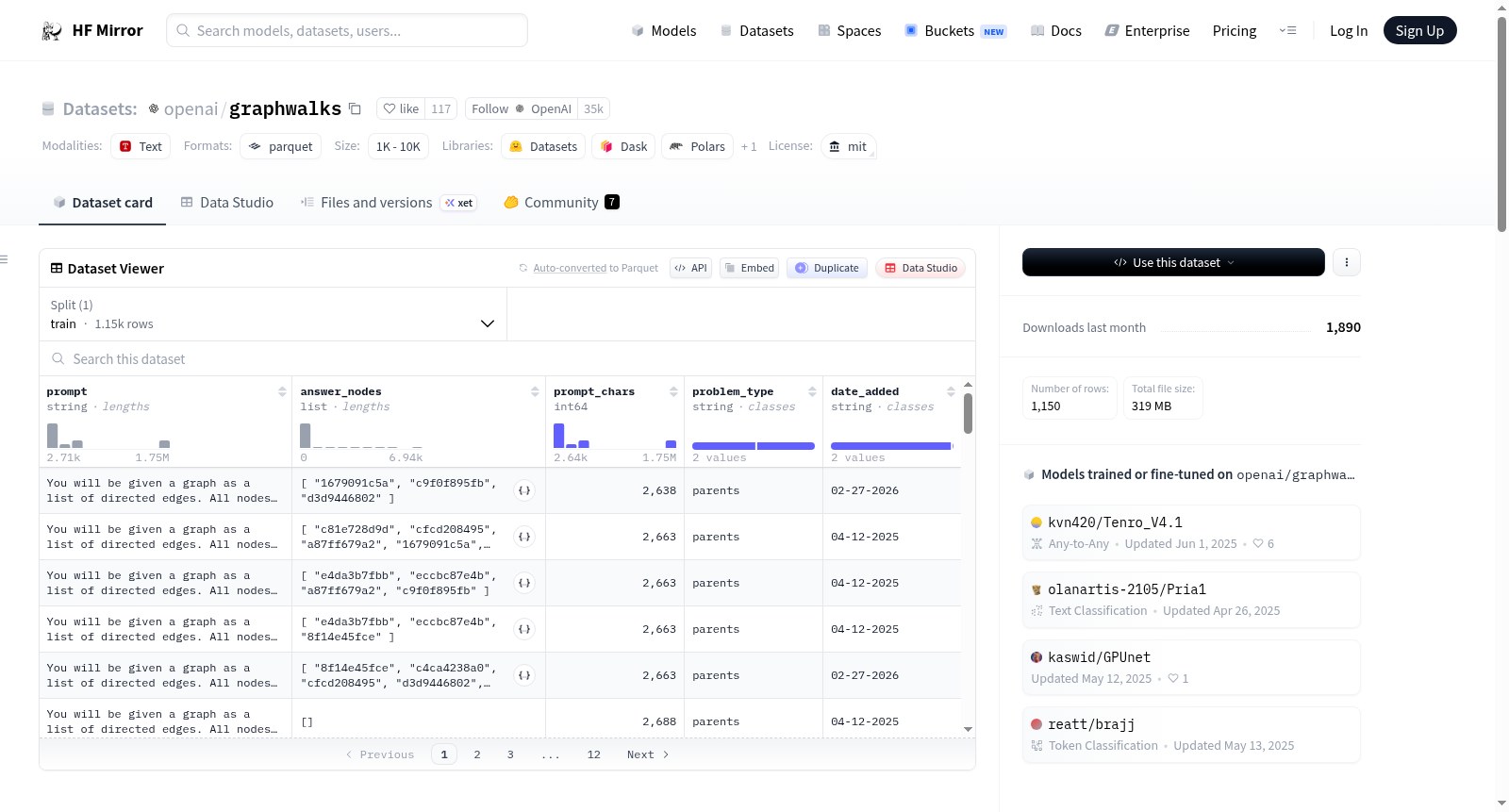Viewport: 1509px width, 812px height.
Task: Click the search models, datasets, users field
Action: tap(347, 31)
